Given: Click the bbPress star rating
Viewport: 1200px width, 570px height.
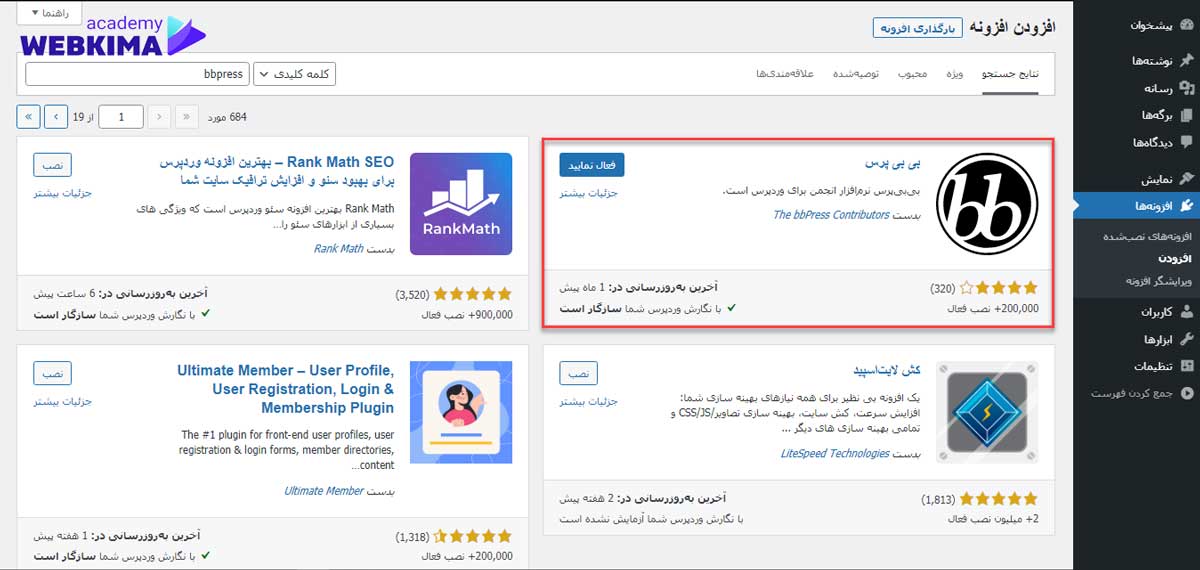Looking at the screenshot, I should (999, 288).
